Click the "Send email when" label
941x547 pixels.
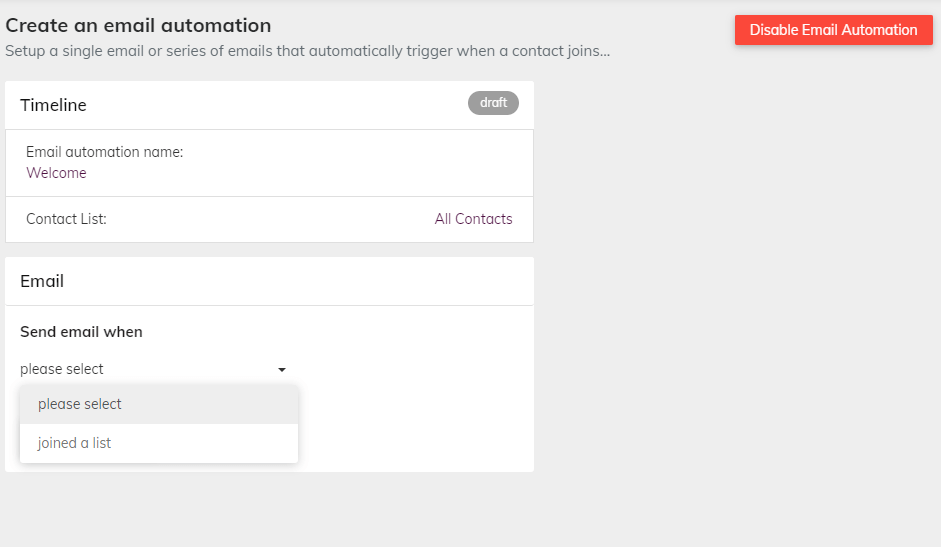[81, 331]
